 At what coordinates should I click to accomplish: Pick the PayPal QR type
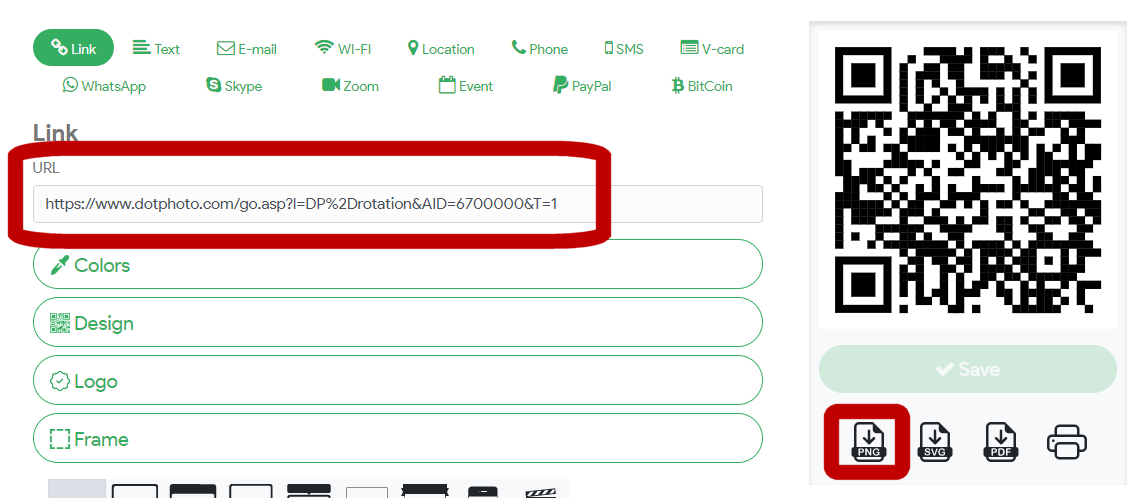click(582, 86)
